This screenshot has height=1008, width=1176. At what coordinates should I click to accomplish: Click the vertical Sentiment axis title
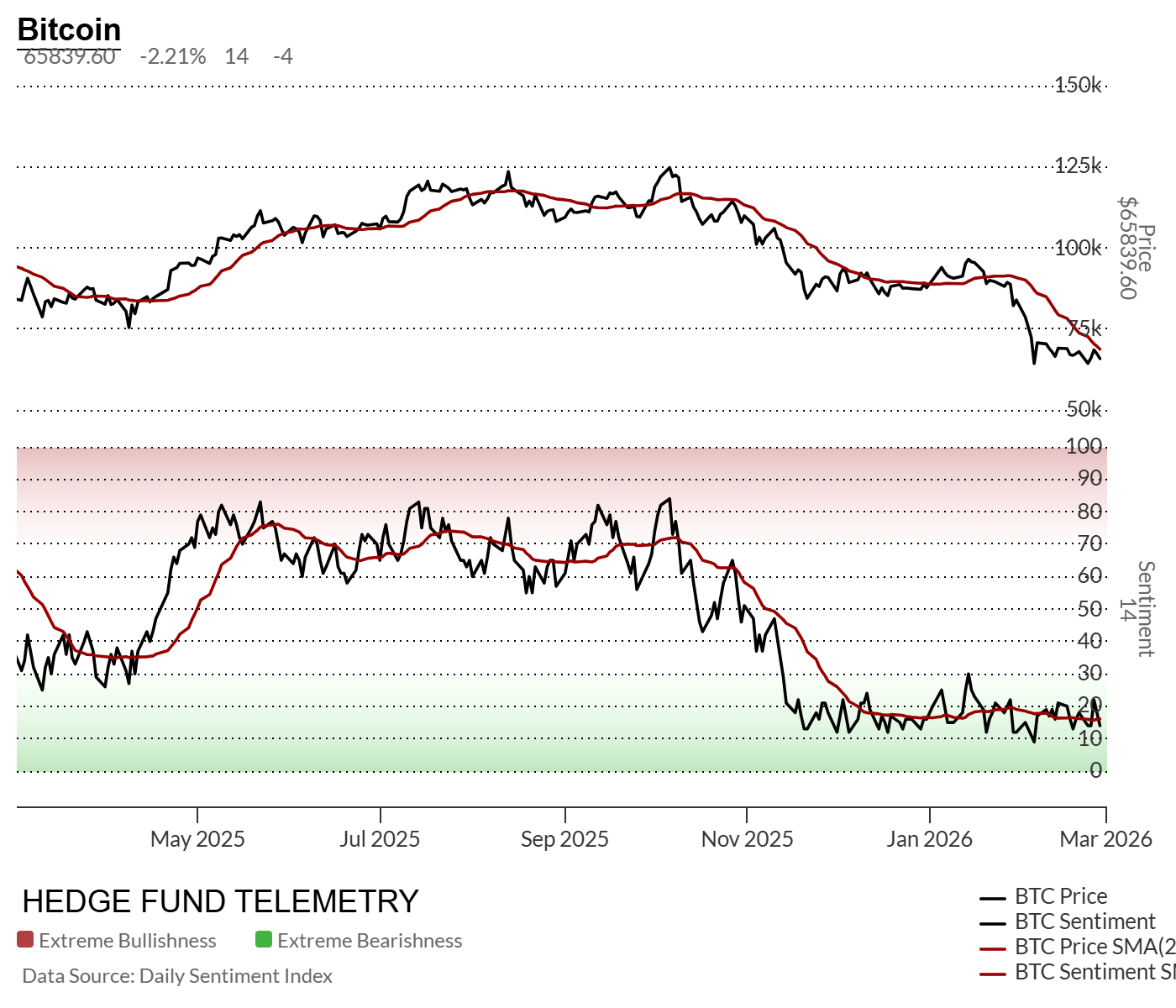coord(1146,609)
